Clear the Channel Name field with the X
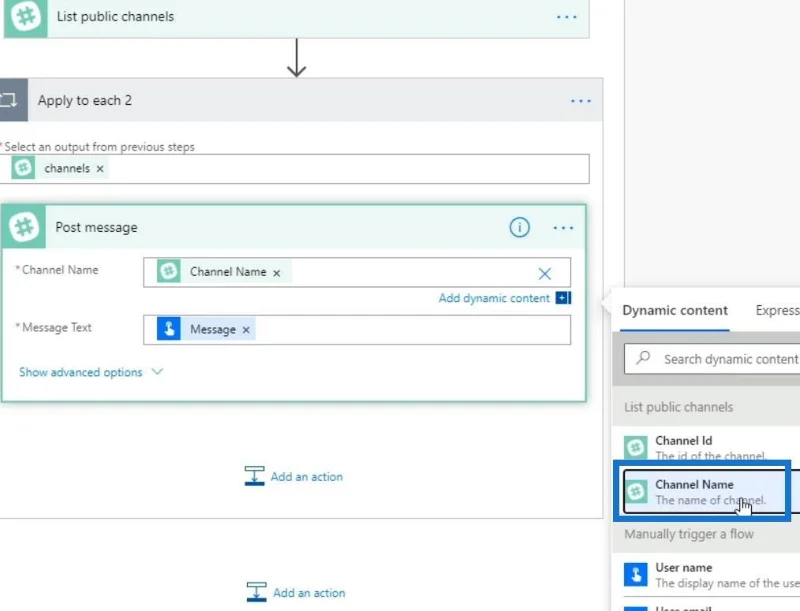This screenshot has height=611, width=800. click(544, 273)
